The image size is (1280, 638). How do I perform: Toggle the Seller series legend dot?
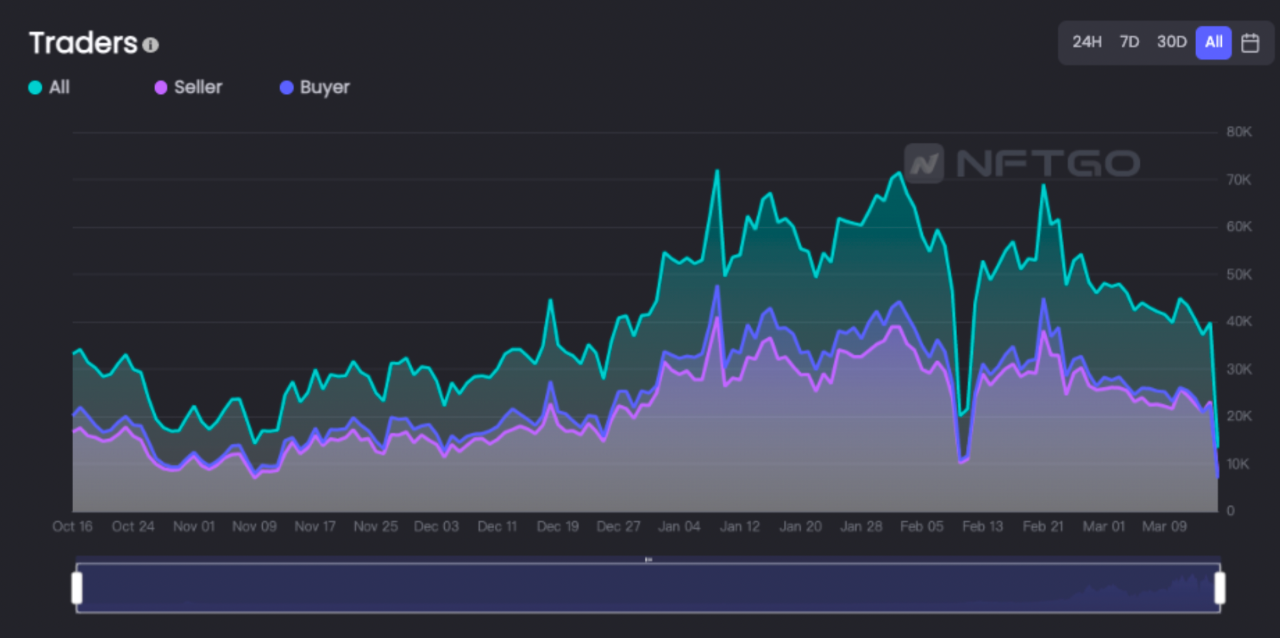pos(160,87)
